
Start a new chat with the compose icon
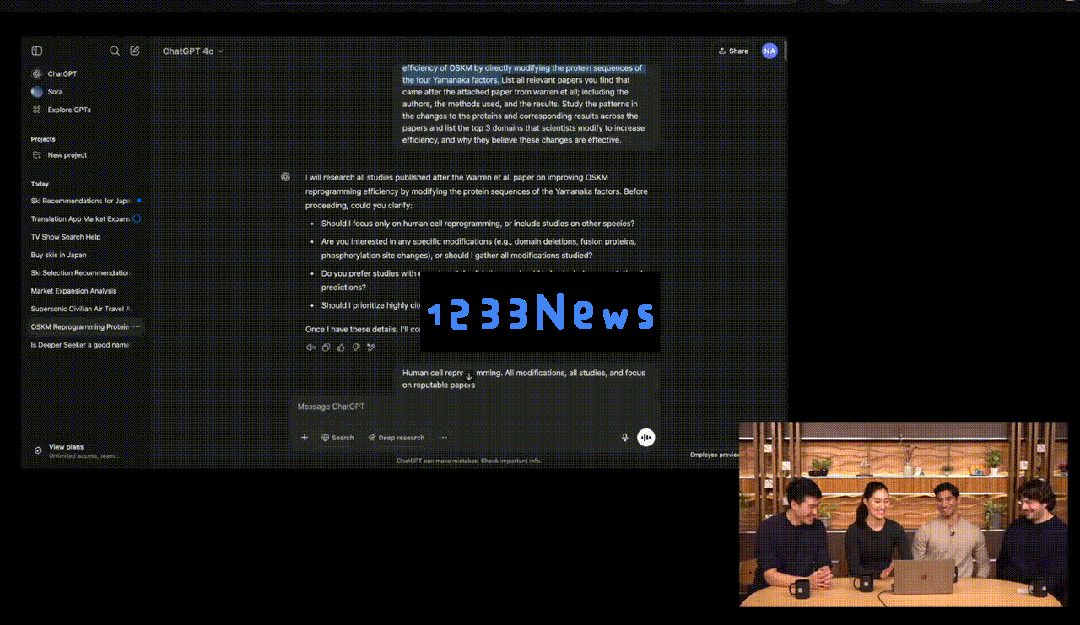pos(135,50)
